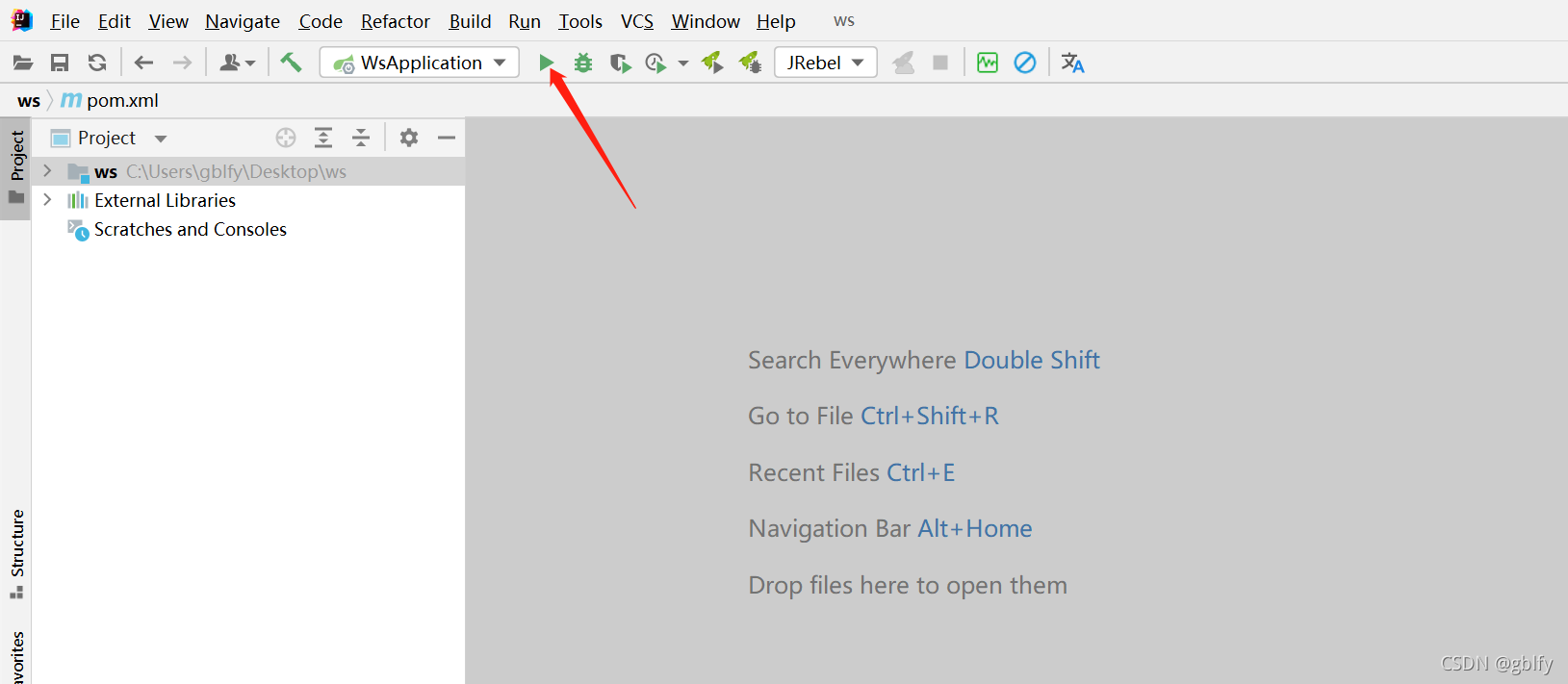
Task: Click the Open folder icon in toolbar
Action: (23, 63)
